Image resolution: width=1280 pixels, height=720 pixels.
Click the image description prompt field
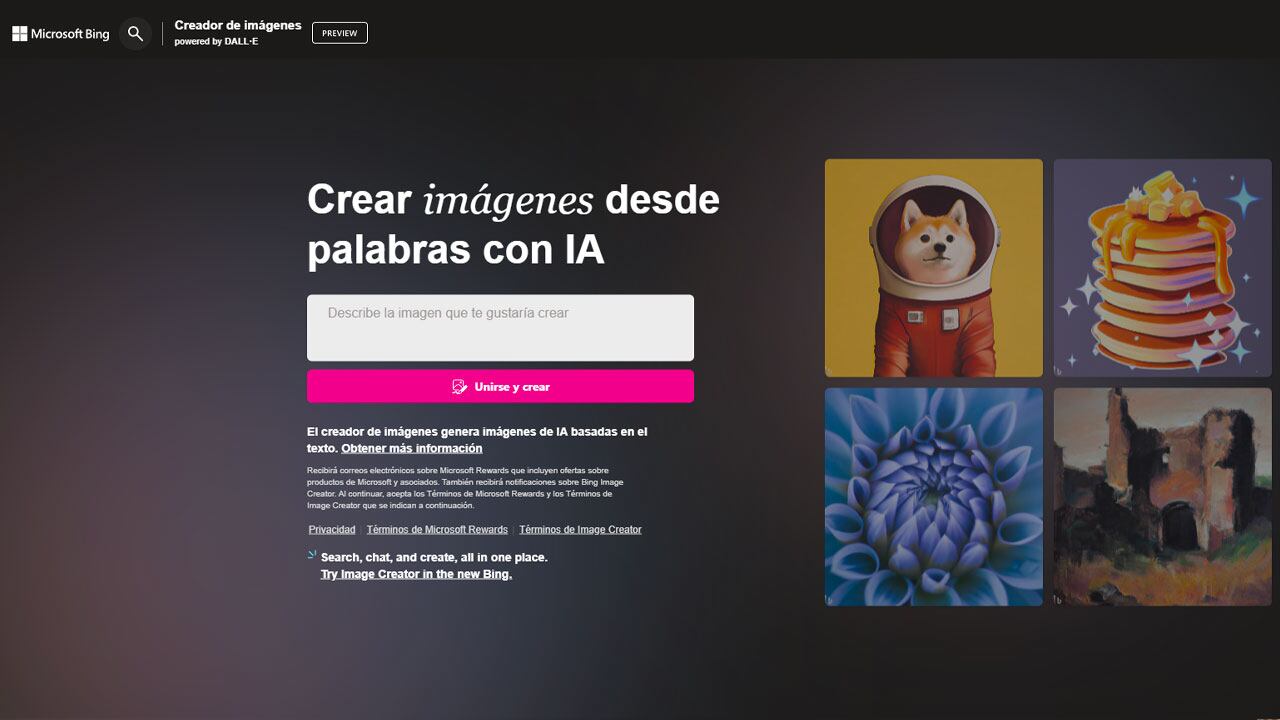point(500,327)
